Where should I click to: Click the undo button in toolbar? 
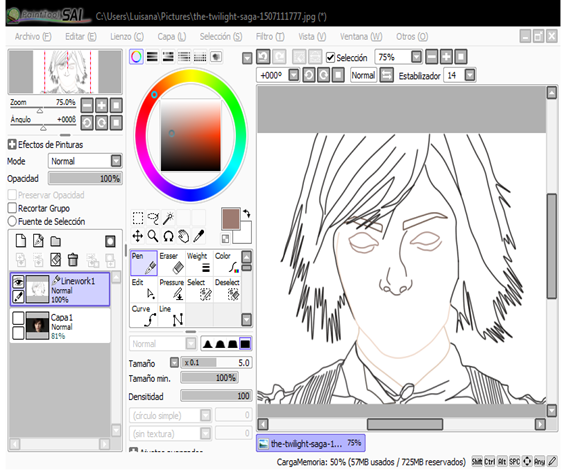click(263, 57)
